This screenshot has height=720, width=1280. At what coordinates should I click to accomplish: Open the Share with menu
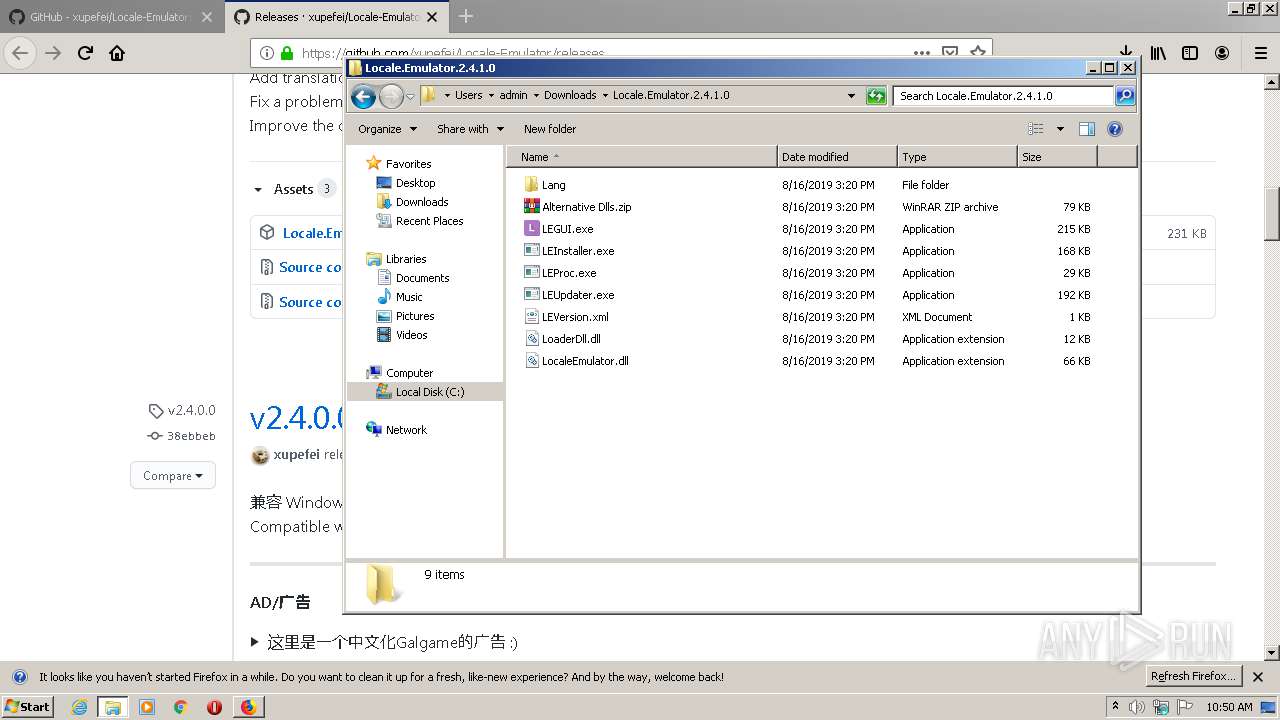coord(470,129)
